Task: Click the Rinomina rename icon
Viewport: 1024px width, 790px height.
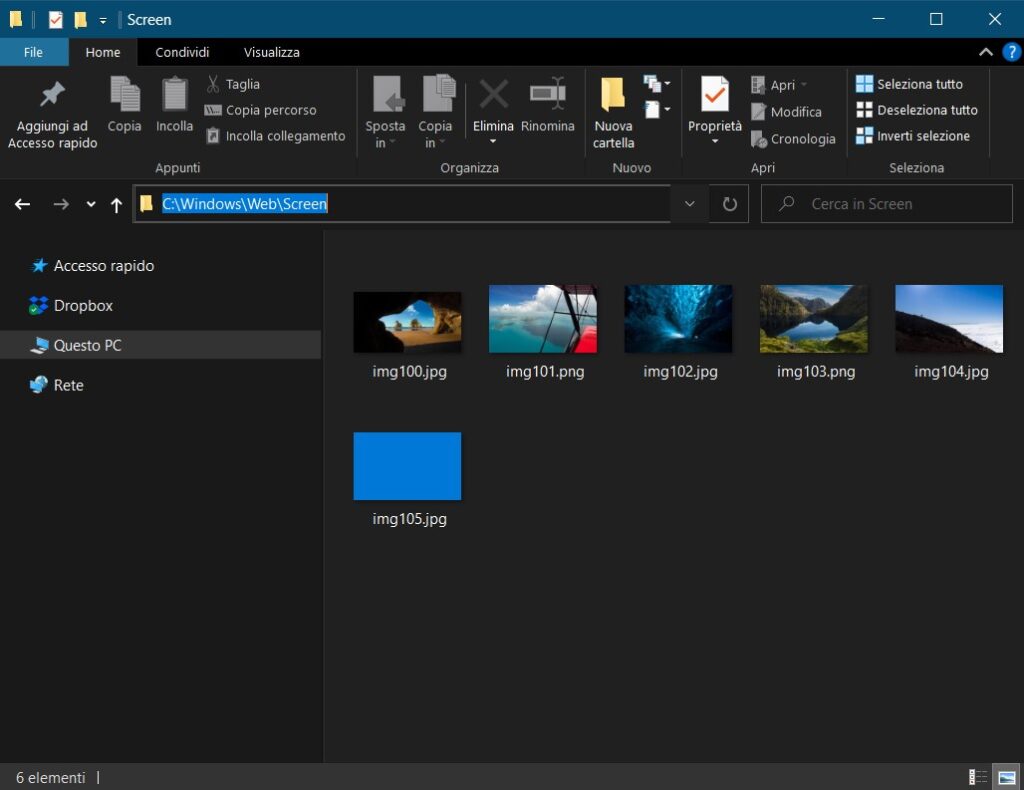Action: [x=548, y=95]
